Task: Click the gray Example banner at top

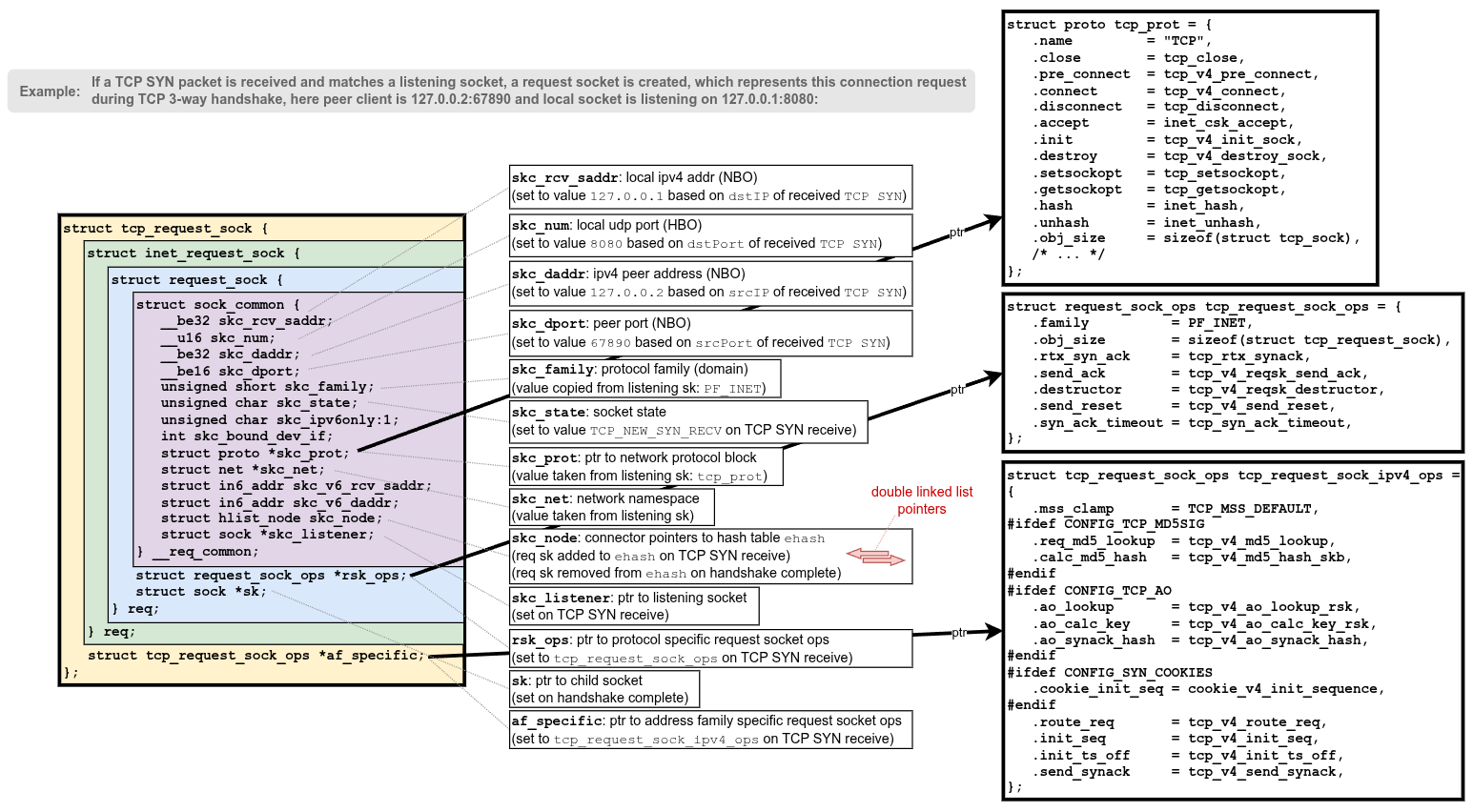Action: (x=491, y=91)
